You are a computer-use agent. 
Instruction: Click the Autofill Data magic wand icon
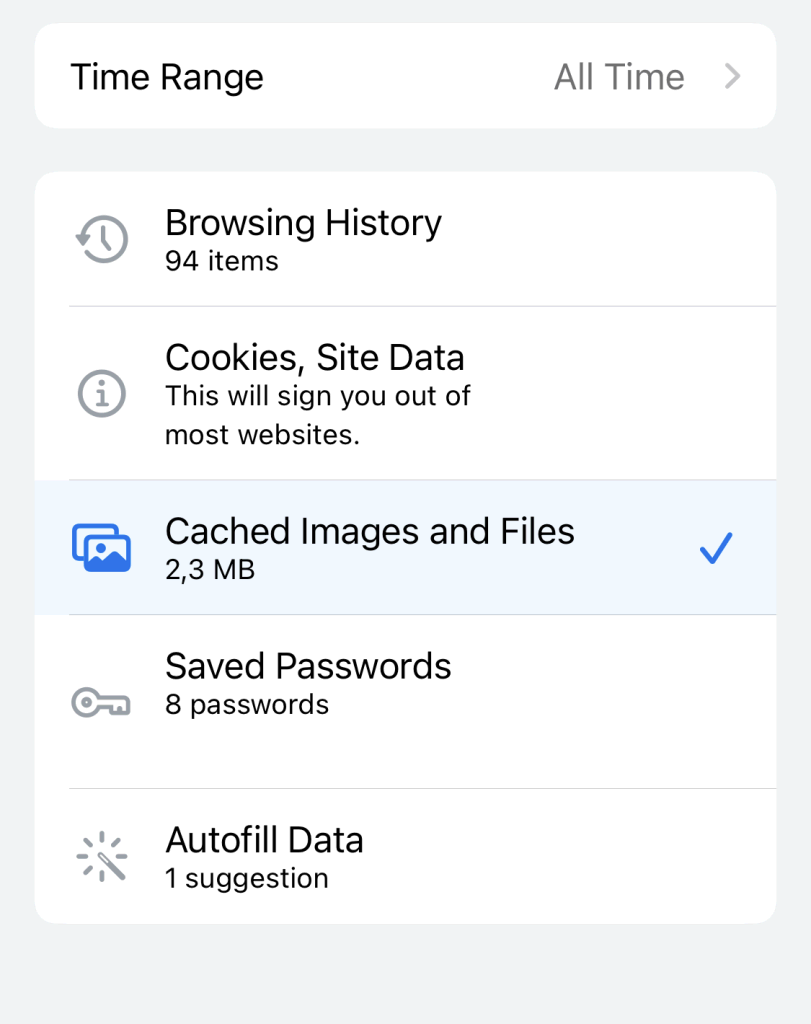click(102, 857)
